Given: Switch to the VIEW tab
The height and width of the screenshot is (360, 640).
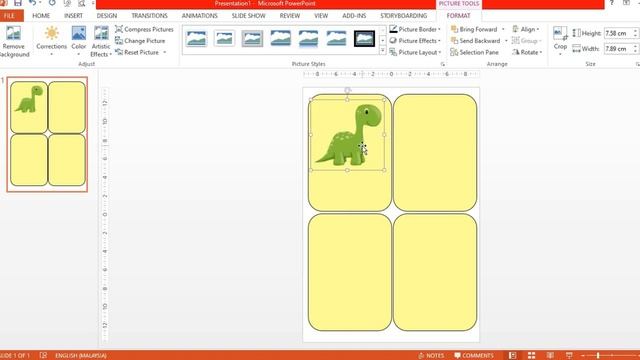Looking at the screenshot, I should (321, 16).
